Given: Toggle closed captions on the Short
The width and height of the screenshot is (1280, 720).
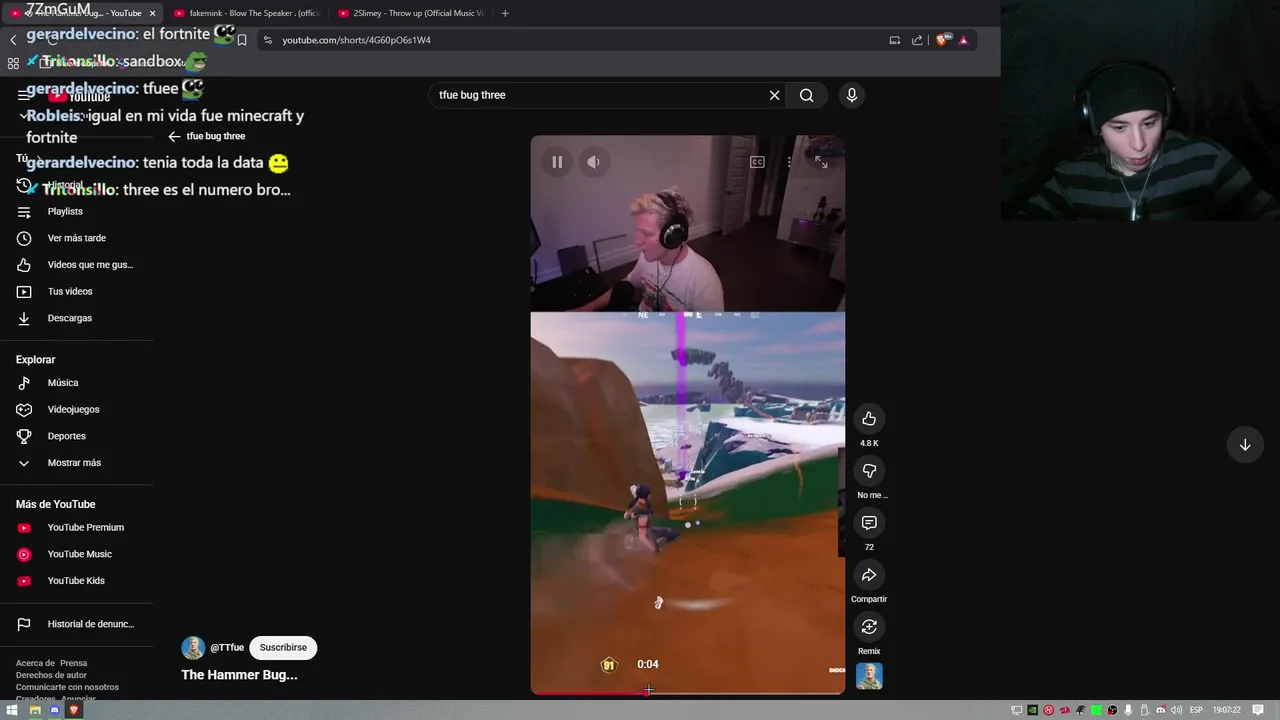Looking at the screenshot, I should coord(757,162).
